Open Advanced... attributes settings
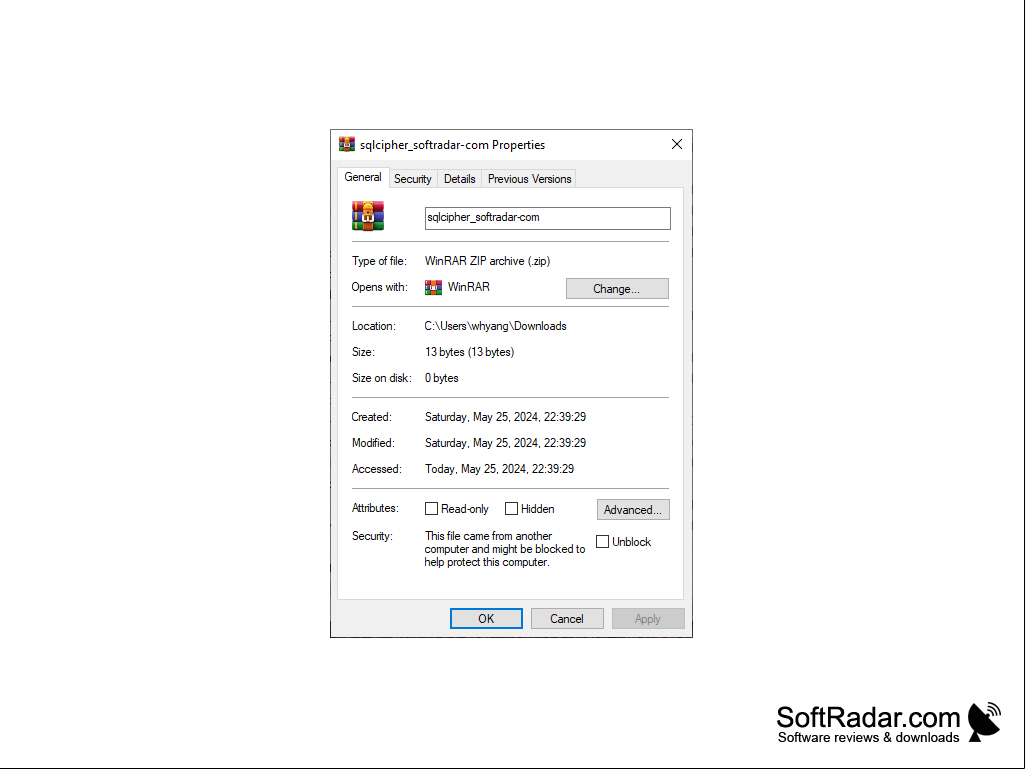The width and height of the screenshot is (1025, 769). (633, 509)
